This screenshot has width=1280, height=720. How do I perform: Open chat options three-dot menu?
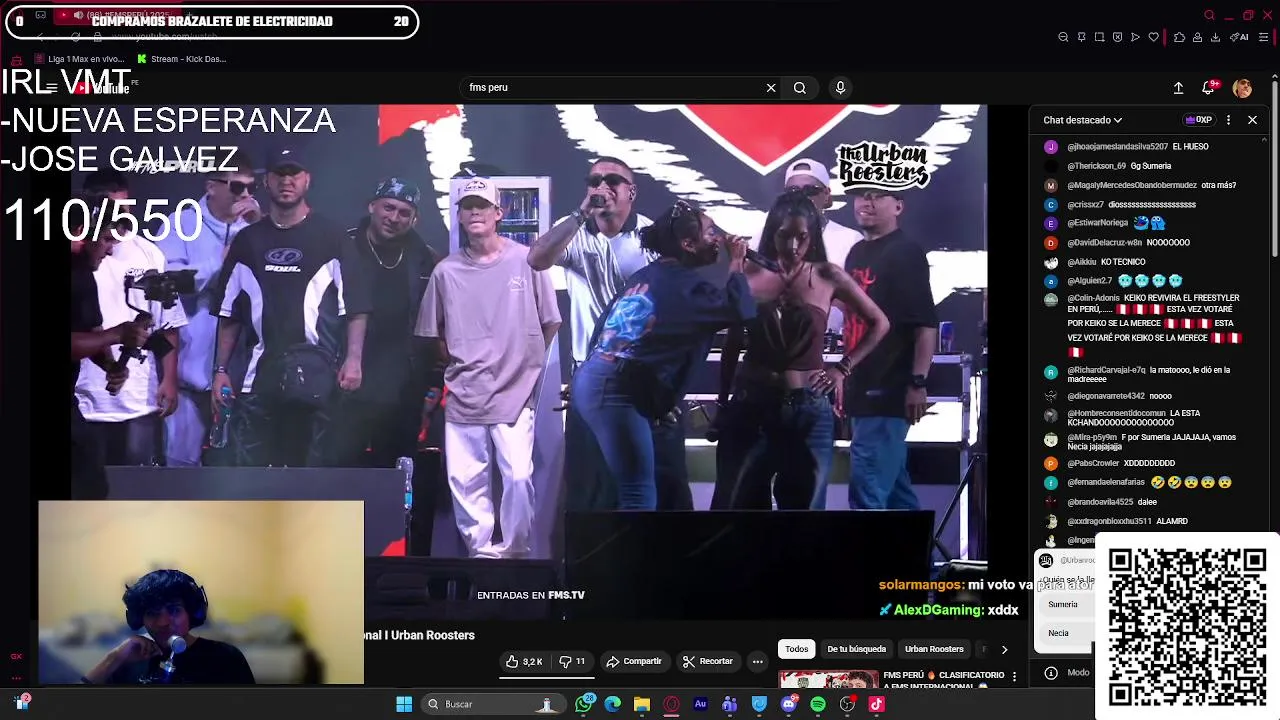pos(1229,120)
